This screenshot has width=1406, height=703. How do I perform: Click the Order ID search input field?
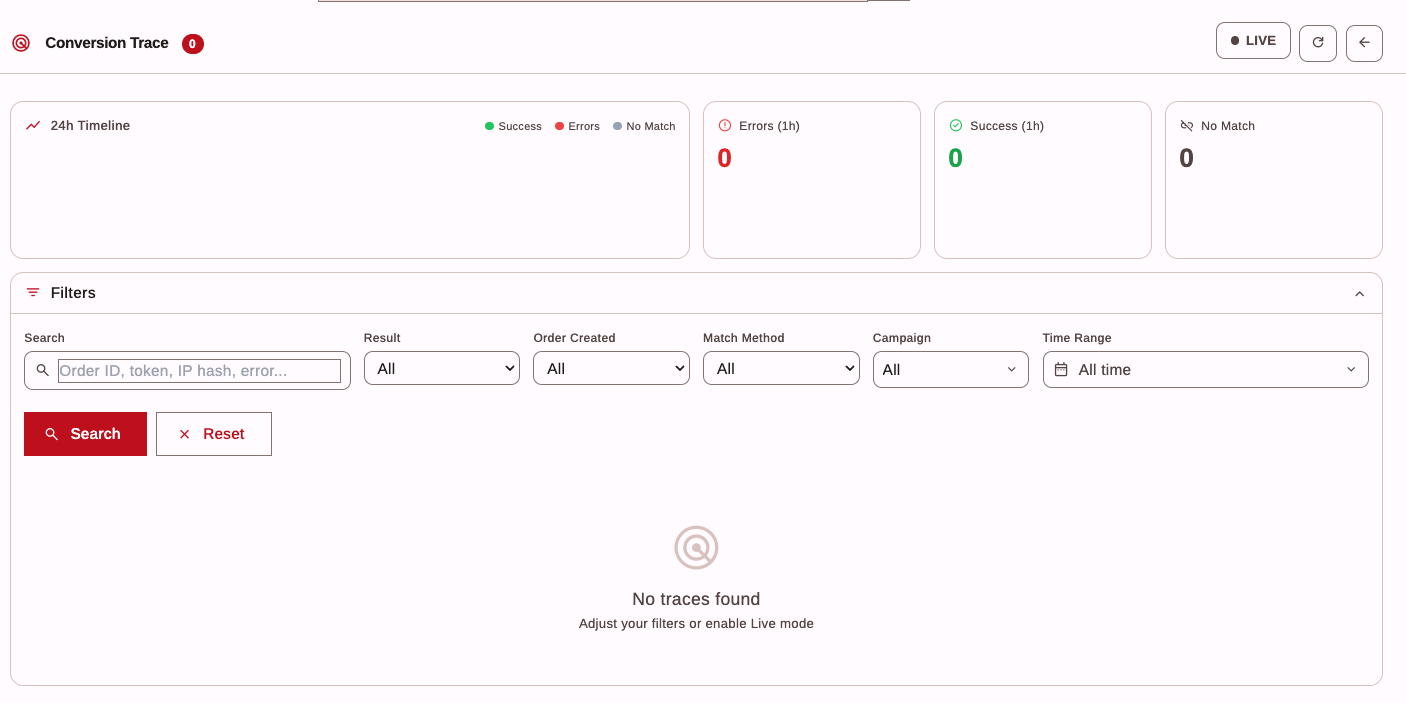(x=199, y=371)
